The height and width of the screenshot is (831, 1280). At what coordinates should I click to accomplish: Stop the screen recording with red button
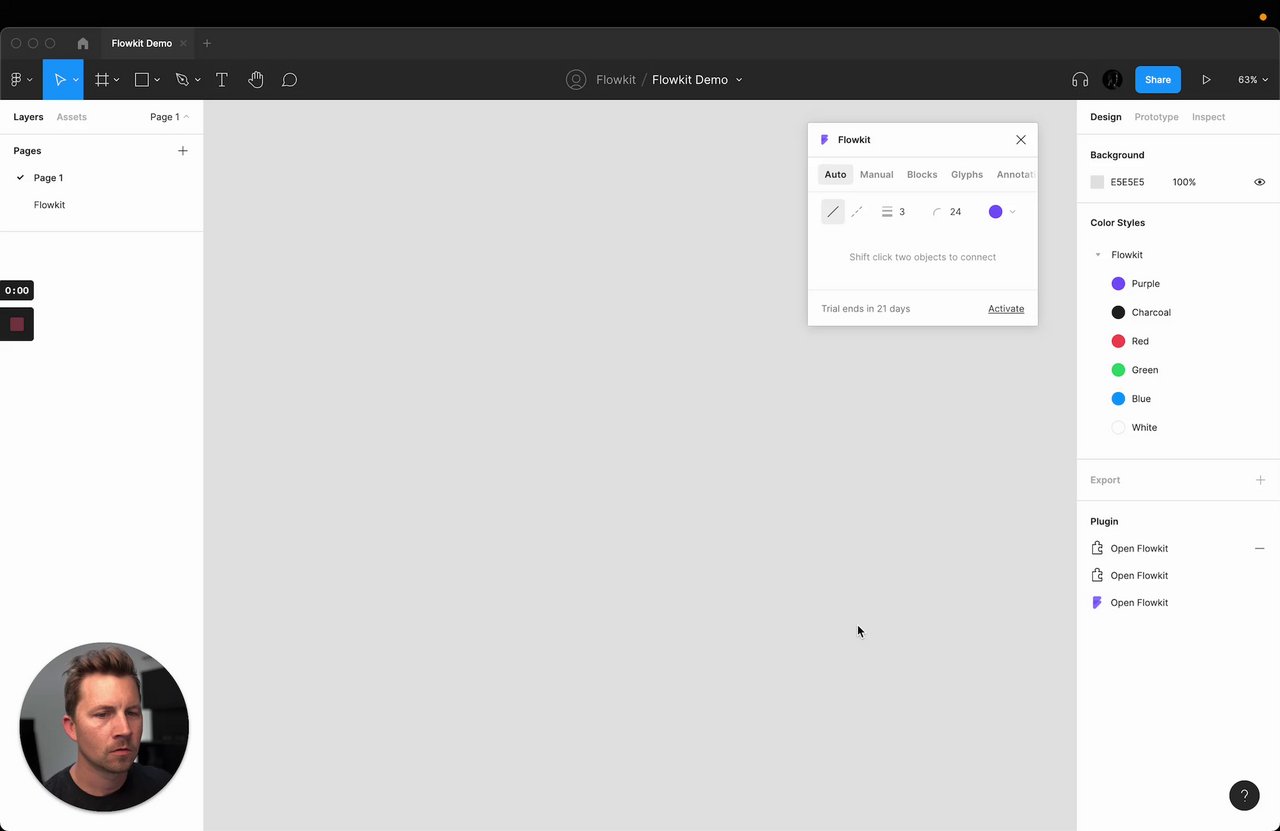[x=17, y=324]
